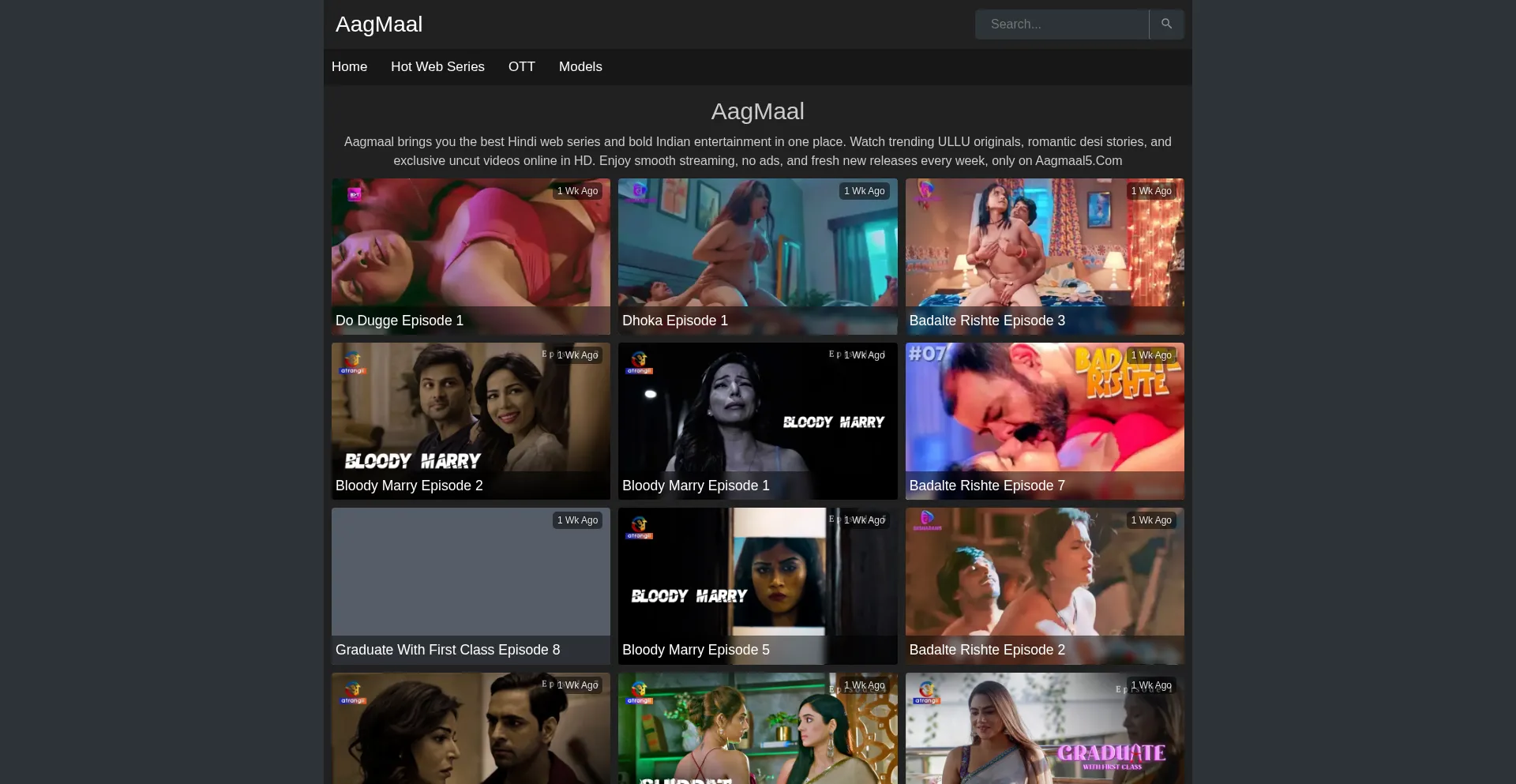The image size is (1516, 784).
Task: Click the 1 Wk Ago badge on Do Dugge
Action: coord(577,191)
